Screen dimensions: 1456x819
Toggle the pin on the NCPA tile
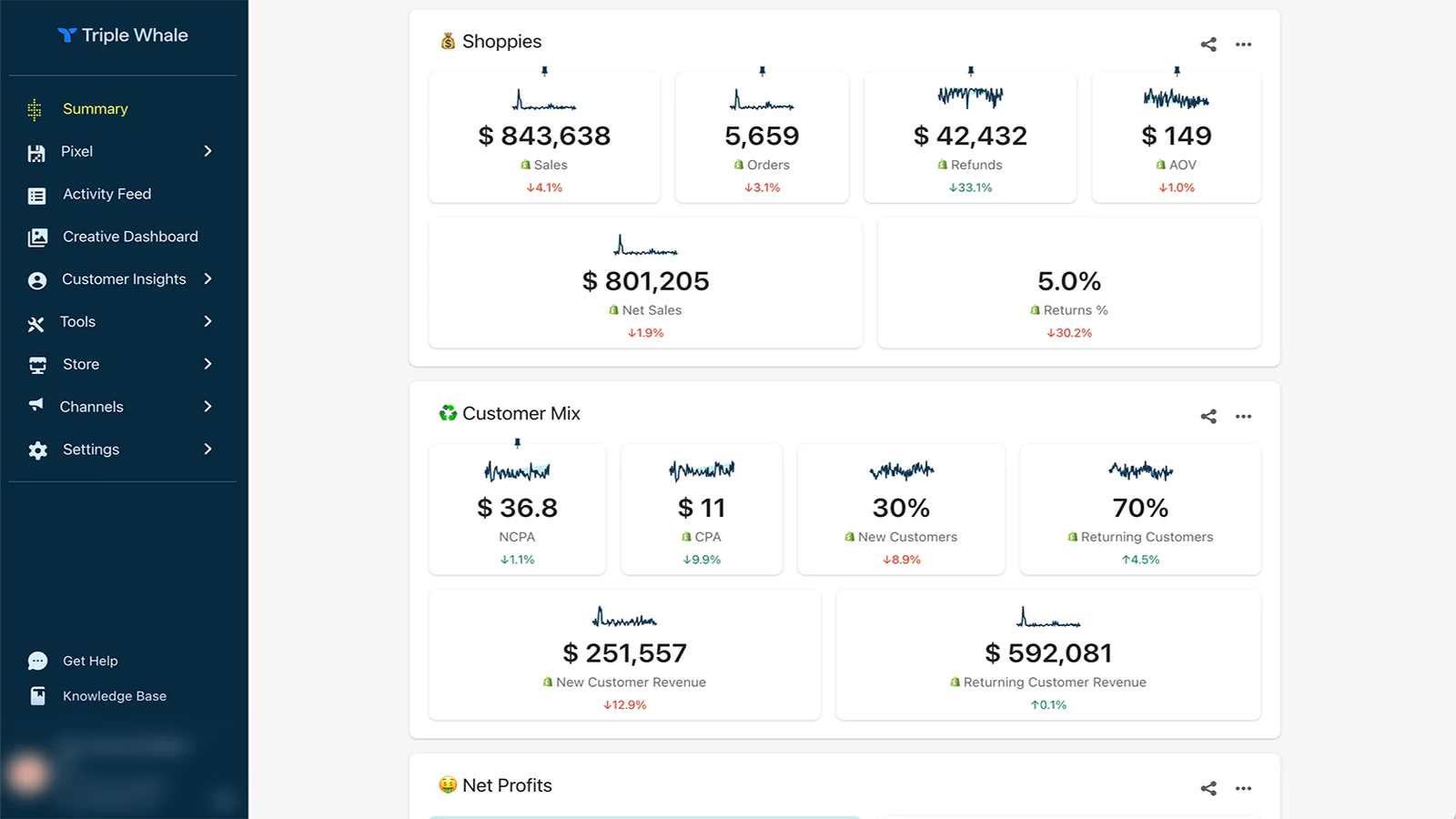[517, 443]
